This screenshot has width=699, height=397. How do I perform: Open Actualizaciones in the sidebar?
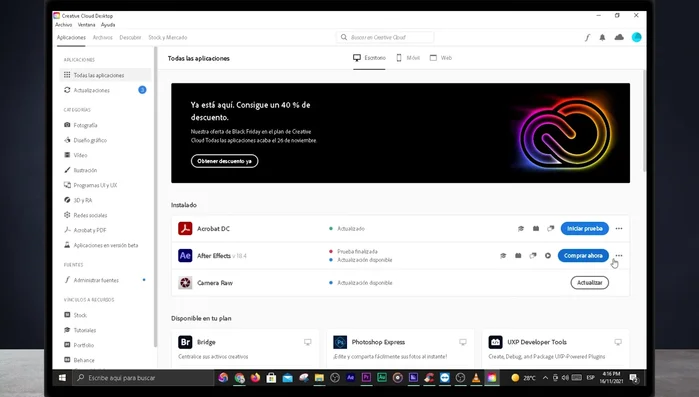105,90
